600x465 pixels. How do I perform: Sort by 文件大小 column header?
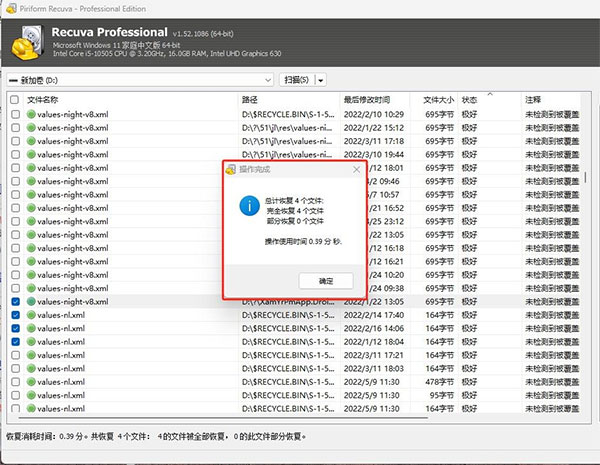click(439, 100)
